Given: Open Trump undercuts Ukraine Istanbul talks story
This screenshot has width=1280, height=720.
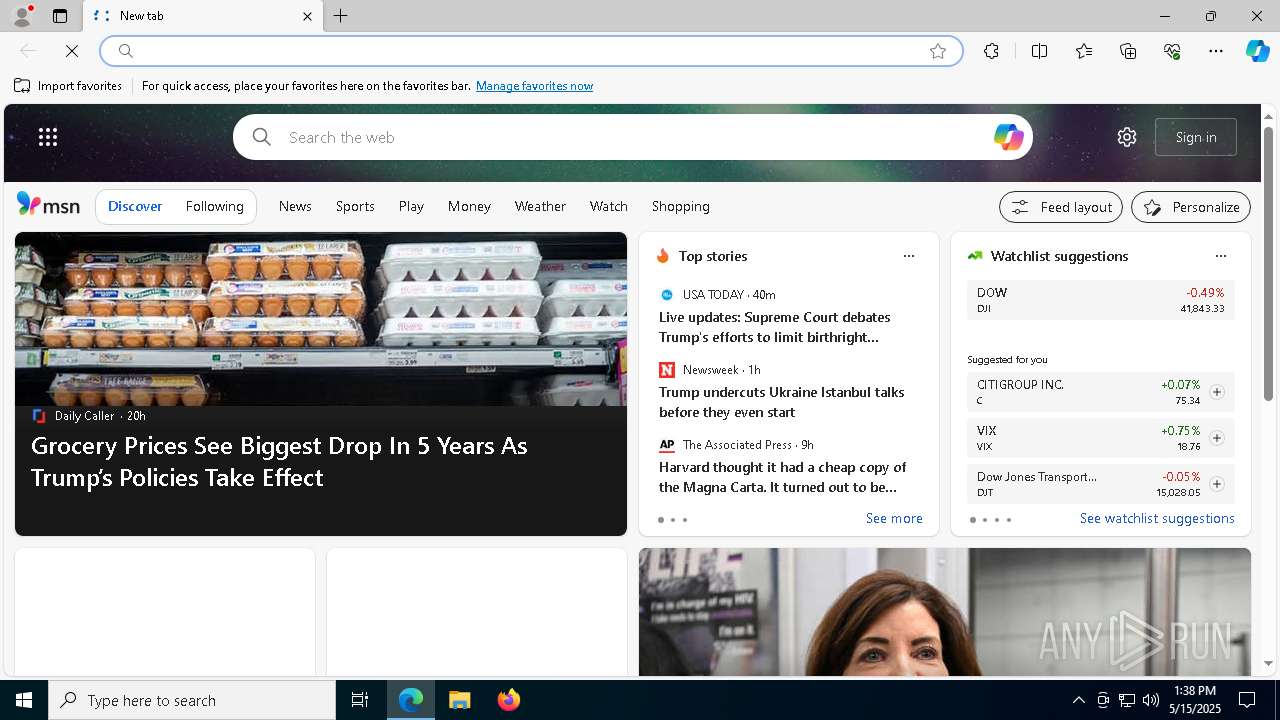Looking at the screenshot, I should [x=781, y=402].
